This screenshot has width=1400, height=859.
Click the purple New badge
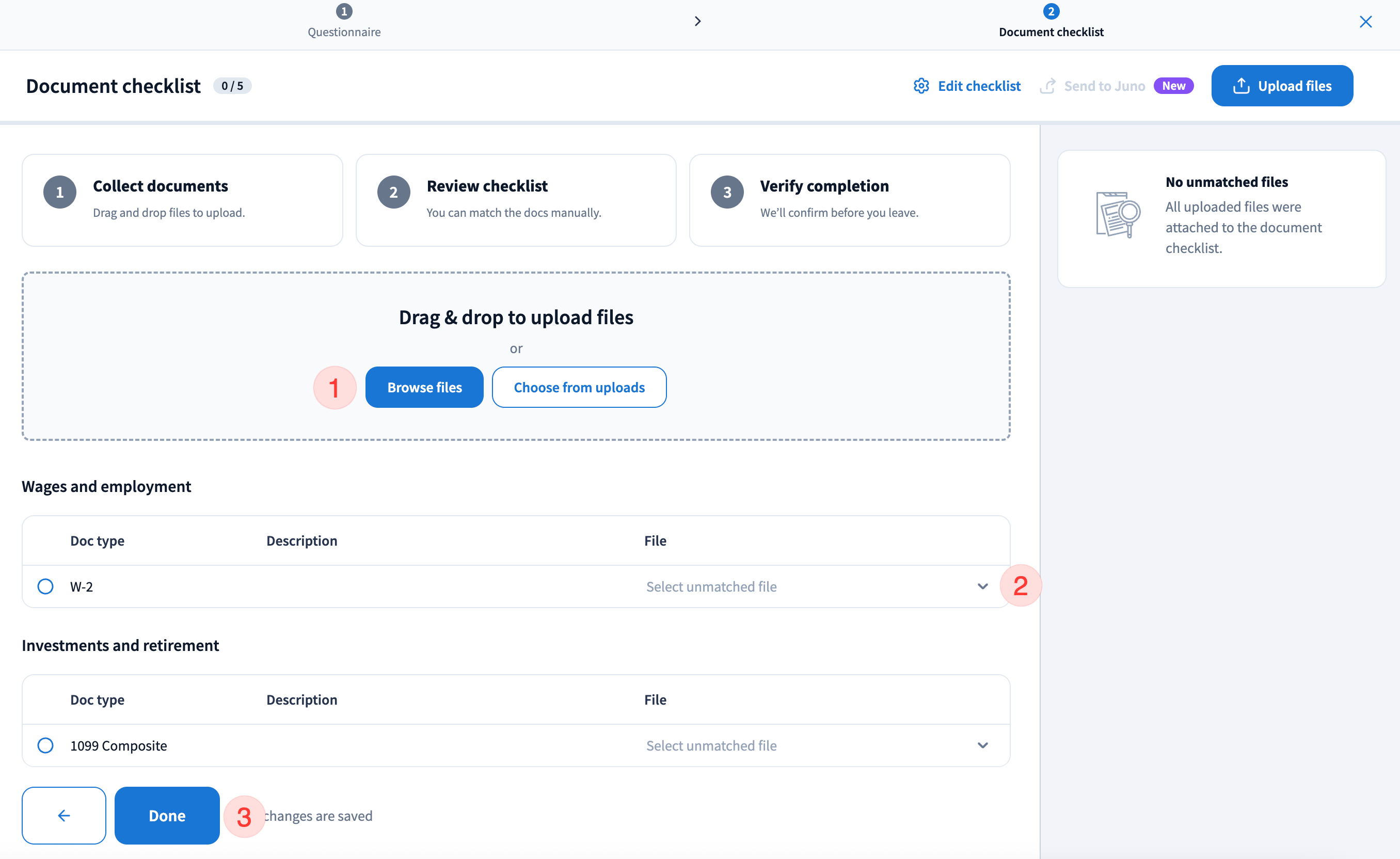click(x=1173, y=86)
